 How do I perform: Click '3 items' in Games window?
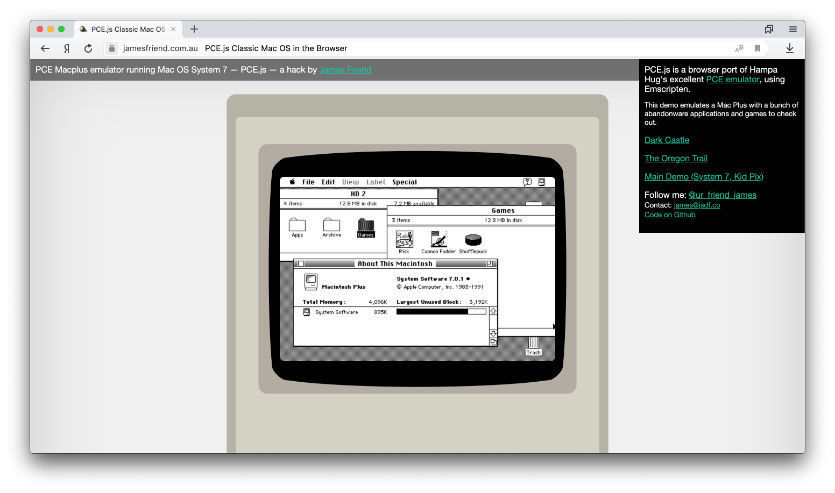(x=401, y=220)
